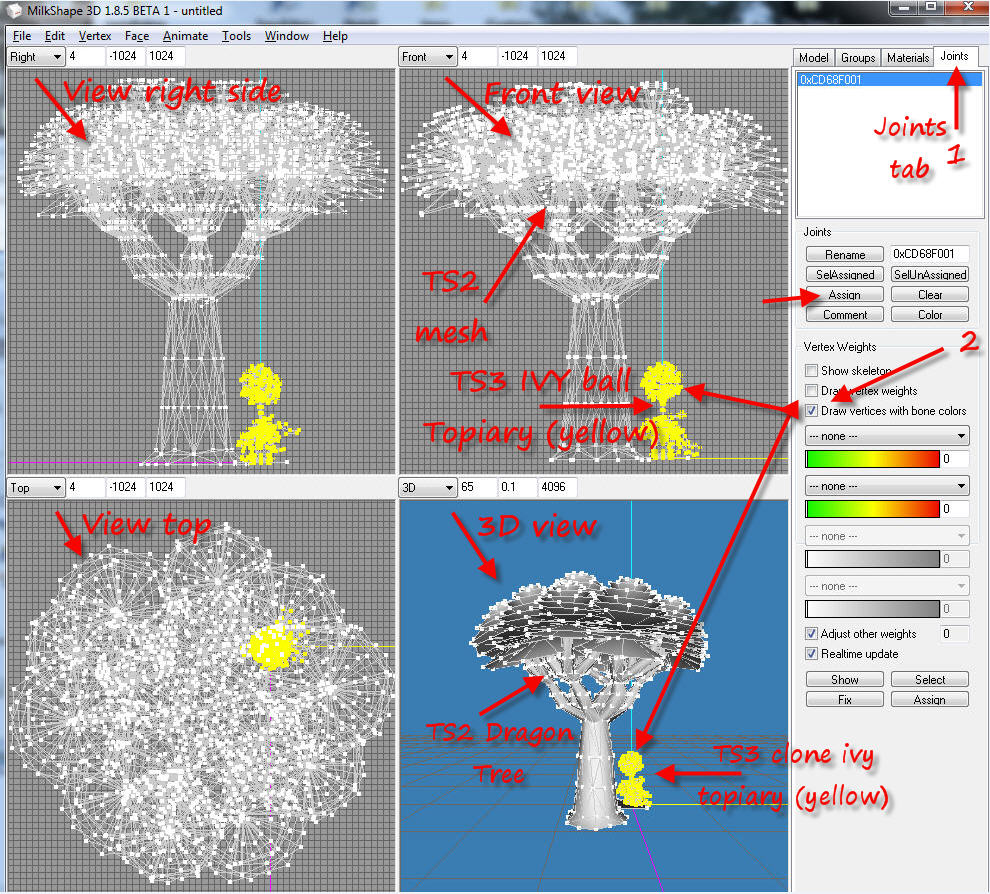Switch to the Groups tab

pos(858,58)
